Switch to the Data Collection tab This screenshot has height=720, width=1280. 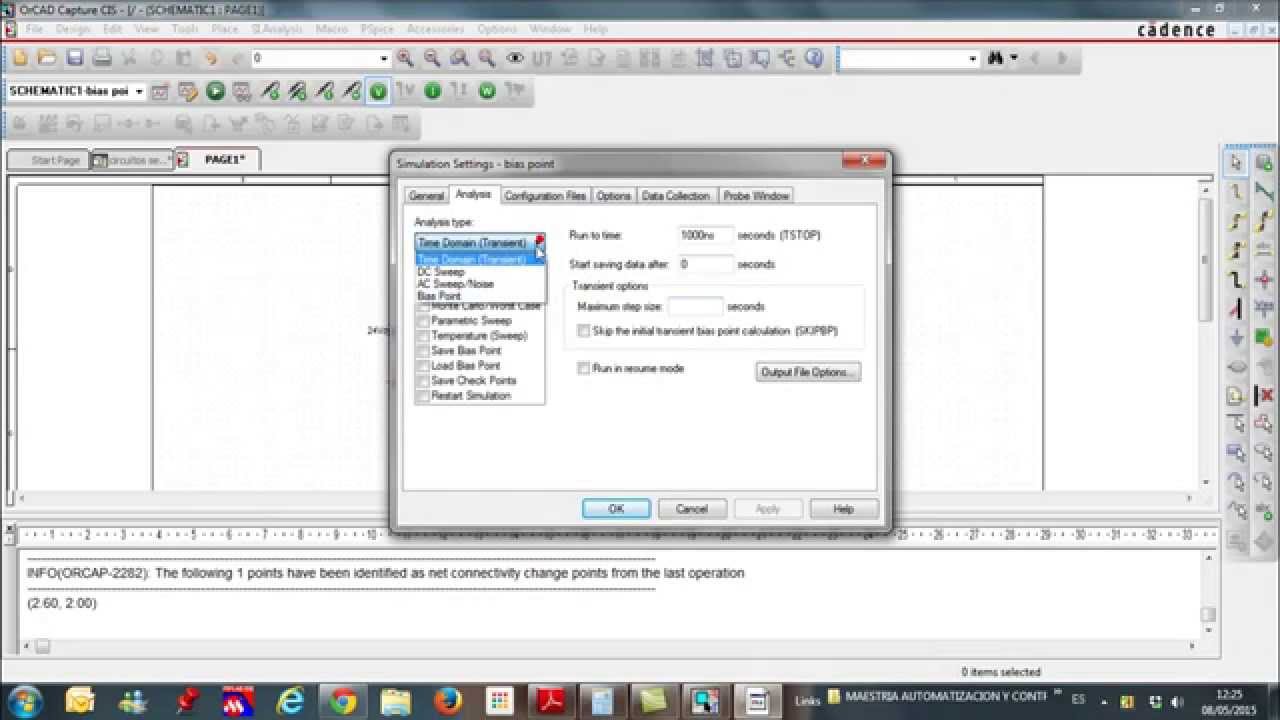tap(676, 196)
